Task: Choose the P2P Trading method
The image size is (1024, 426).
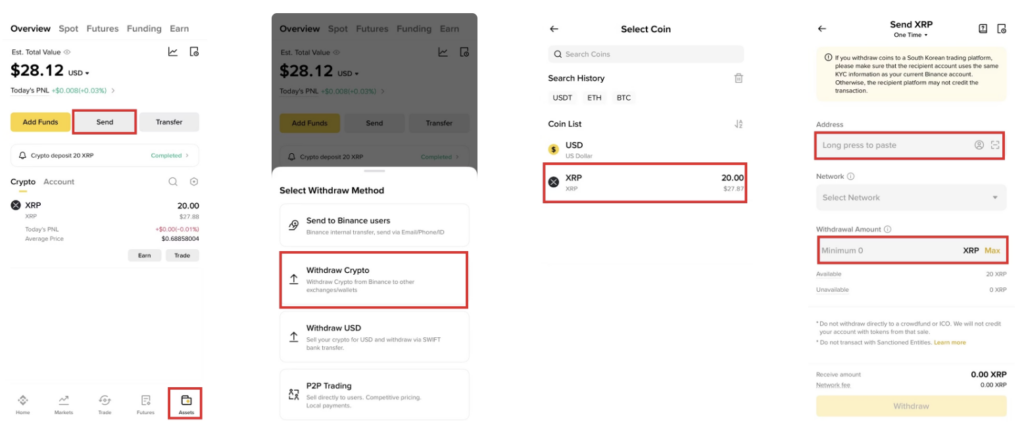Action: [x=374, y=394]
